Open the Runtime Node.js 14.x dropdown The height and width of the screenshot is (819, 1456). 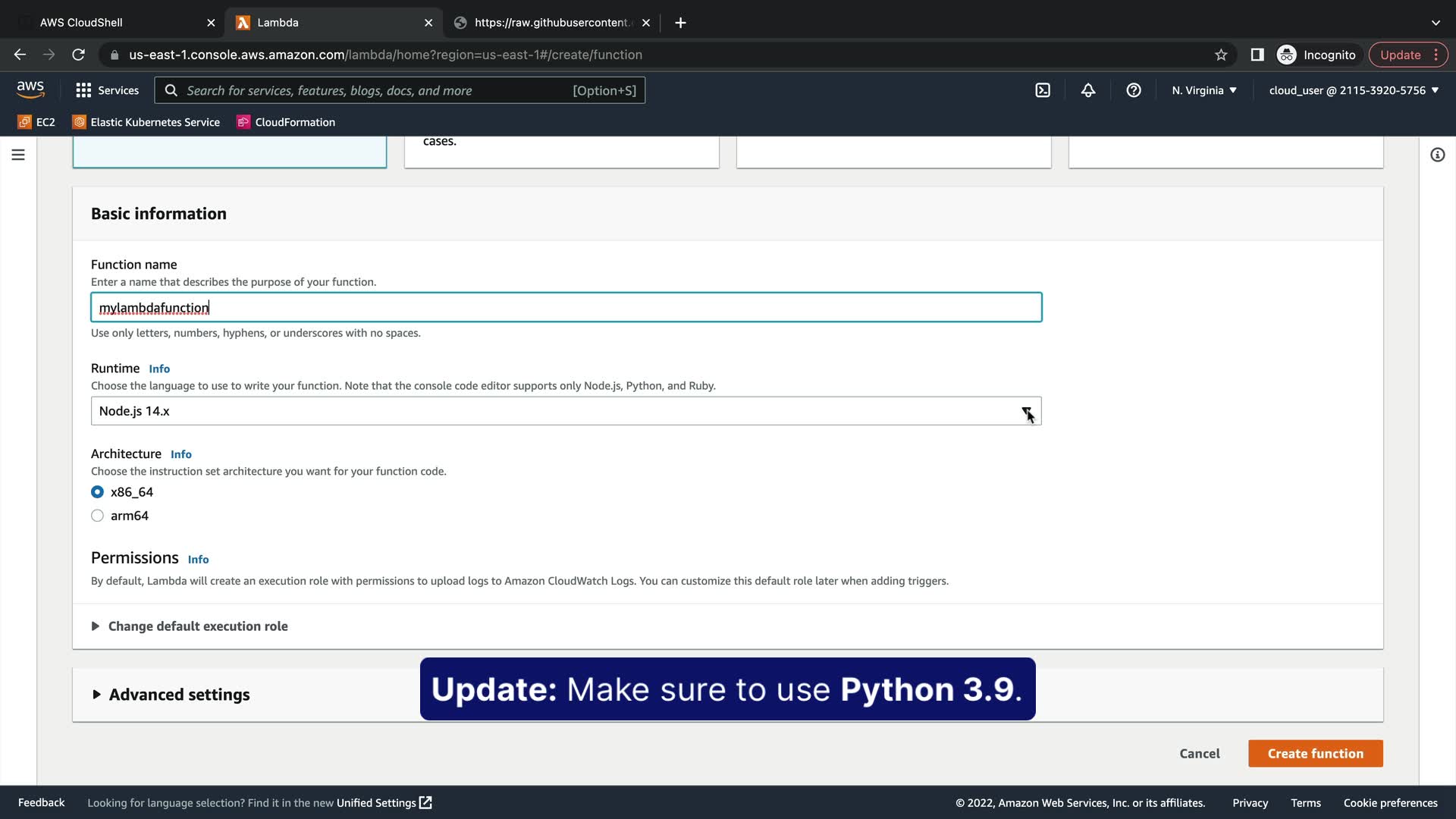(x=566, y=411)
